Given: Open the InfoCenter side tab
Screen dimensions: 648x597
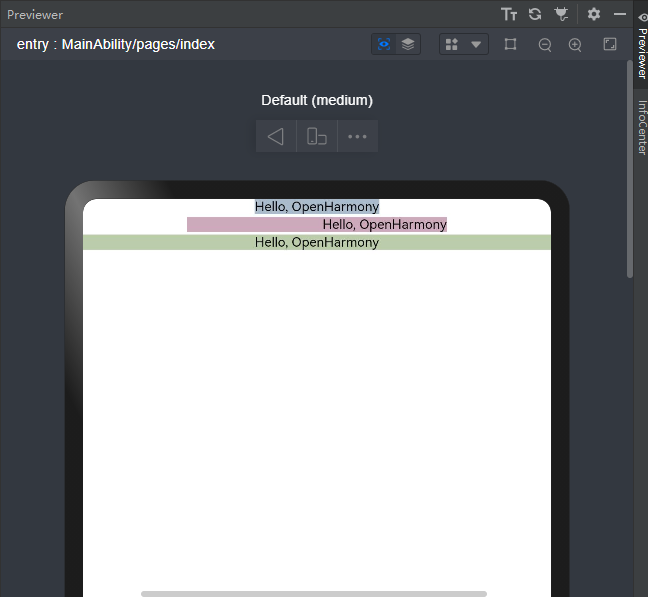Looking at the screenshot, I should [642, 127].
